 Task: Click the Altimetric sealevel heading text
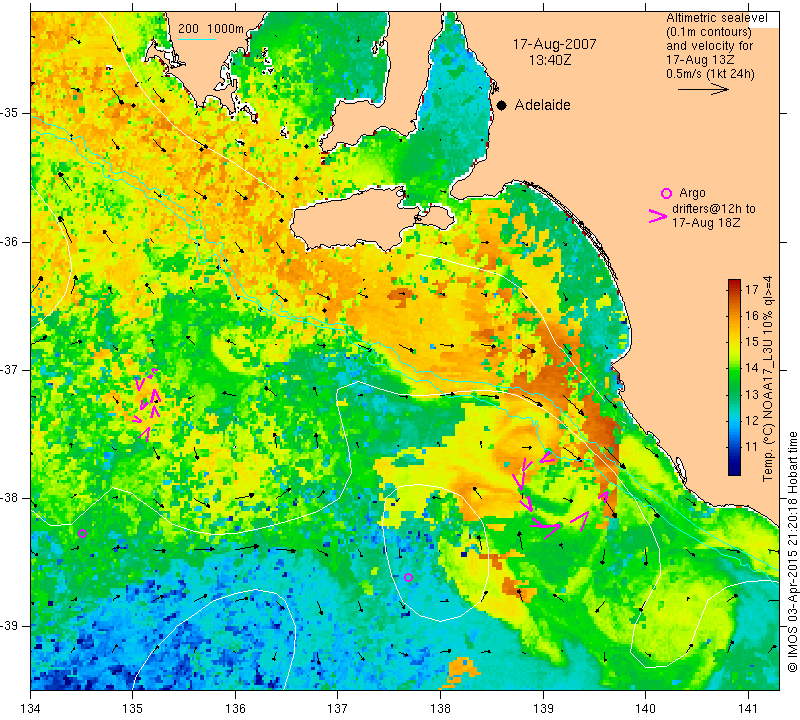point(716,18)
